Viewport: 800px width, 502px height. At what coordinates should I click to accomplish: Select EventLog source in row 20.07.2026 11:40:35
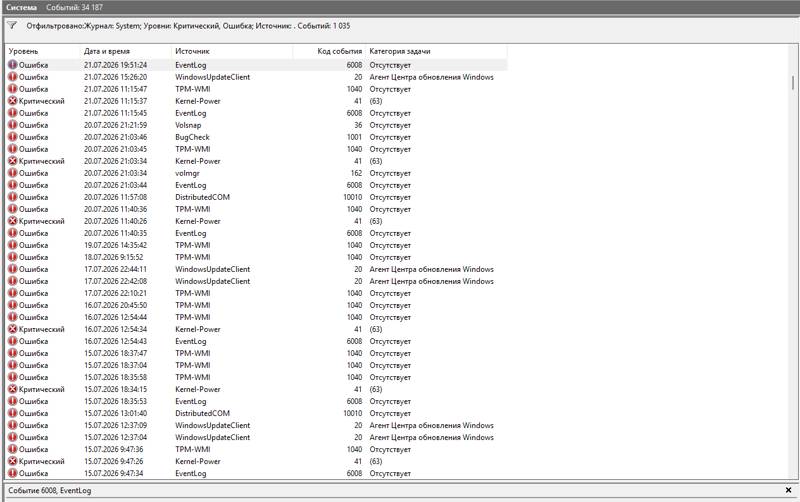pyautogui.click(x=191, y=233)
